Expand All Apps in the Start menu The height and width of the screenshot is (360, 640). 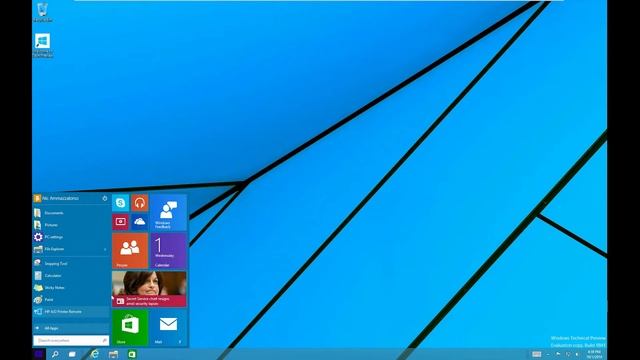(71, 328)
